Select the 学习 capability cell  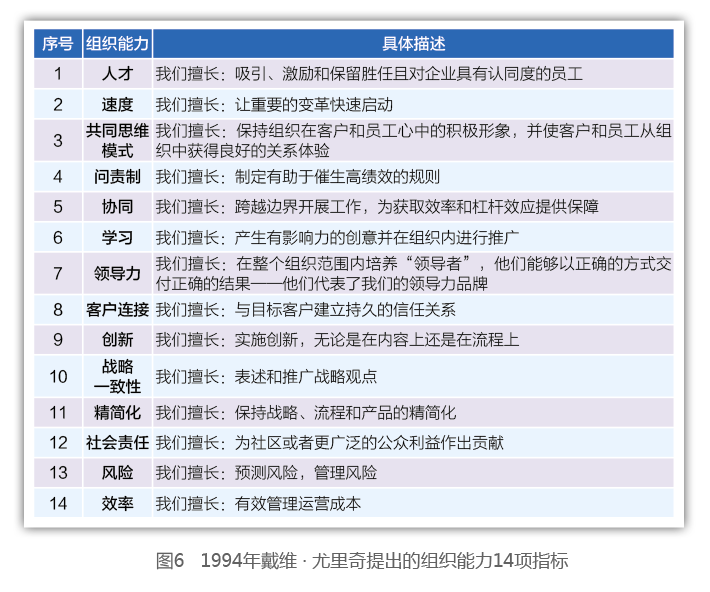[x=117, y=237]
